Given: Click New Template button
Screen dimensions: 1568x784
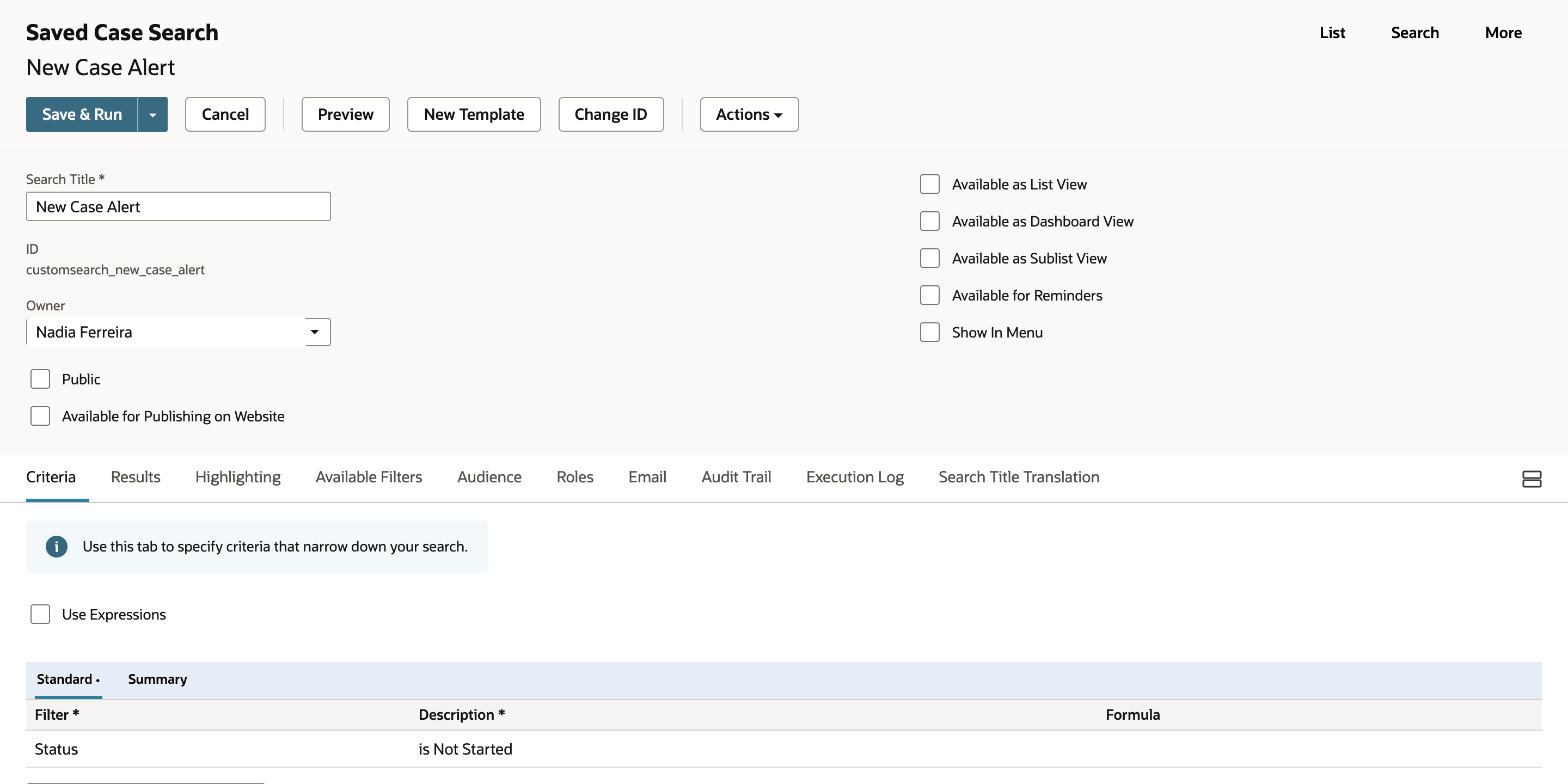Looking at the screenshot, I should point(474,114).
